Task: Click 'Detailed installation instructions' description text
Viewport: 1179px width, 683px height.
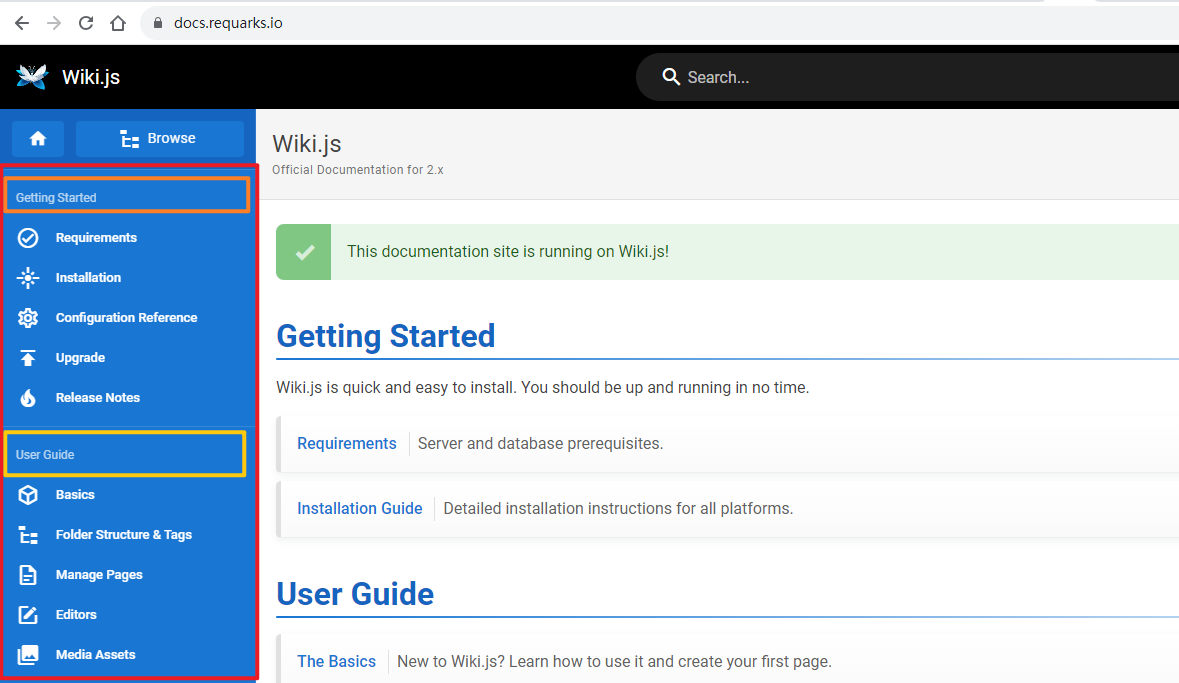Action: tap(618, 508)
